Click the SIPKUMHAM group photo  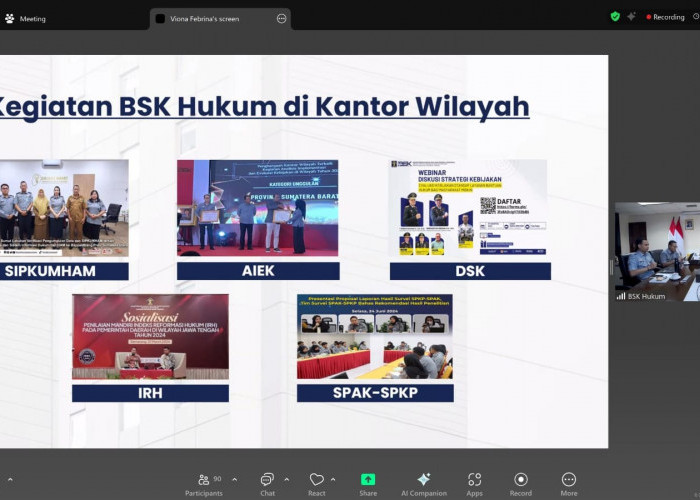tap(64, 208)
